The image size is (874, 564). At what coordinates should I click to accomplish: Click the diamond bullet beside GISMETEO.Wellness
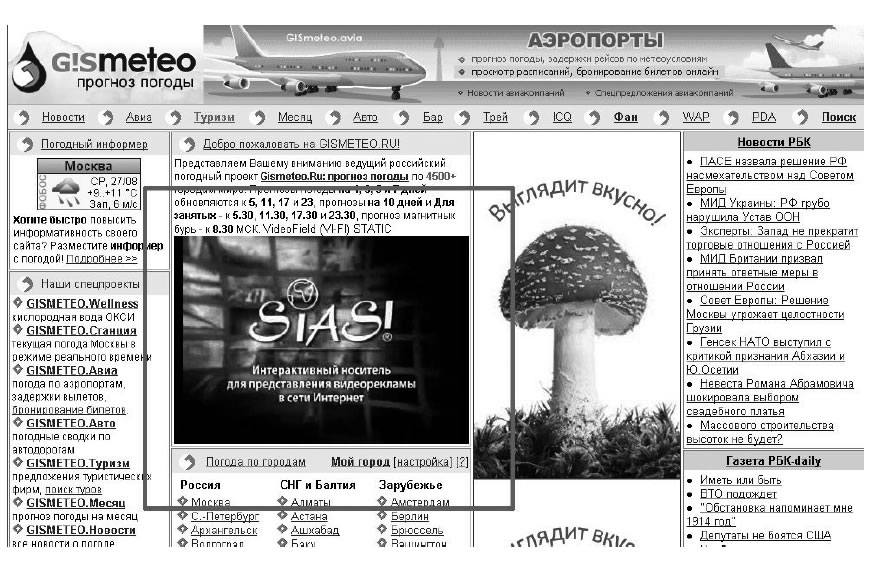(x=18, y=303)
